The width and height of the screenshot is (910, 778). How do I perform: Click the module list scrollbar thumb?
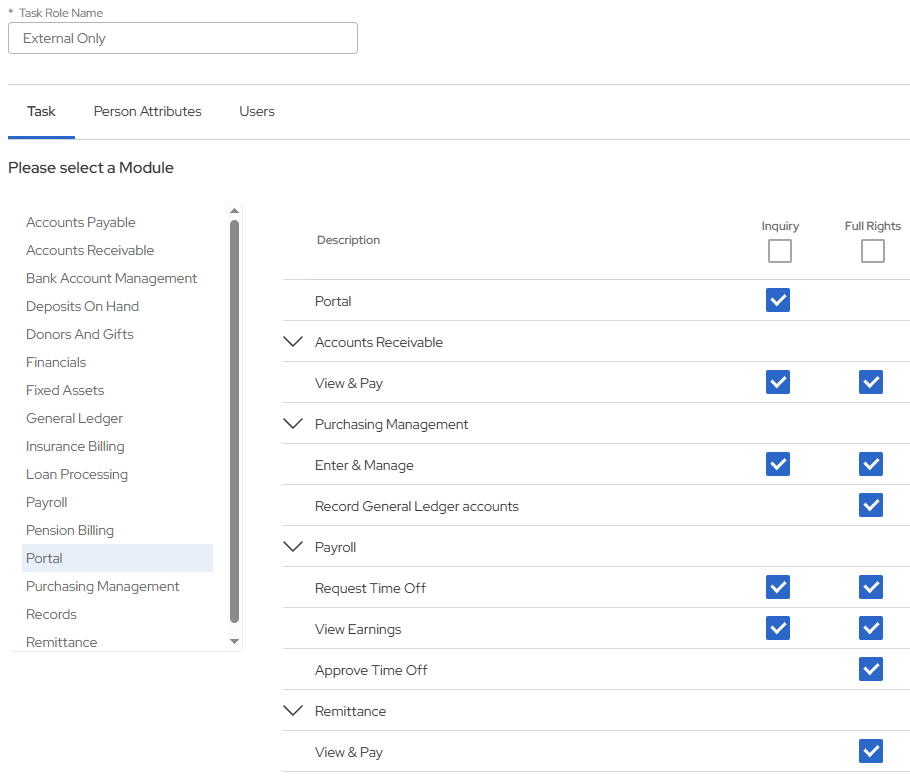234,420
